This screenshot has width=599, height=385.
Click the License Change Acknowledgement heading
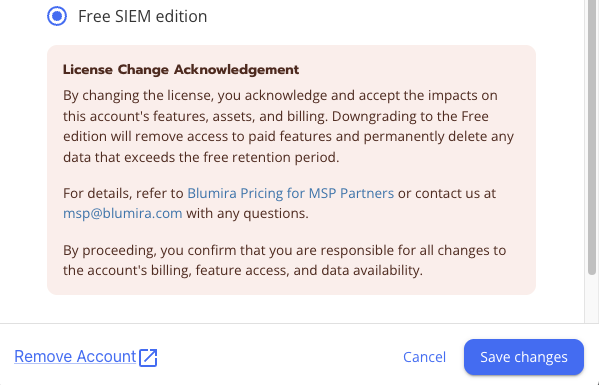[181, 70]
